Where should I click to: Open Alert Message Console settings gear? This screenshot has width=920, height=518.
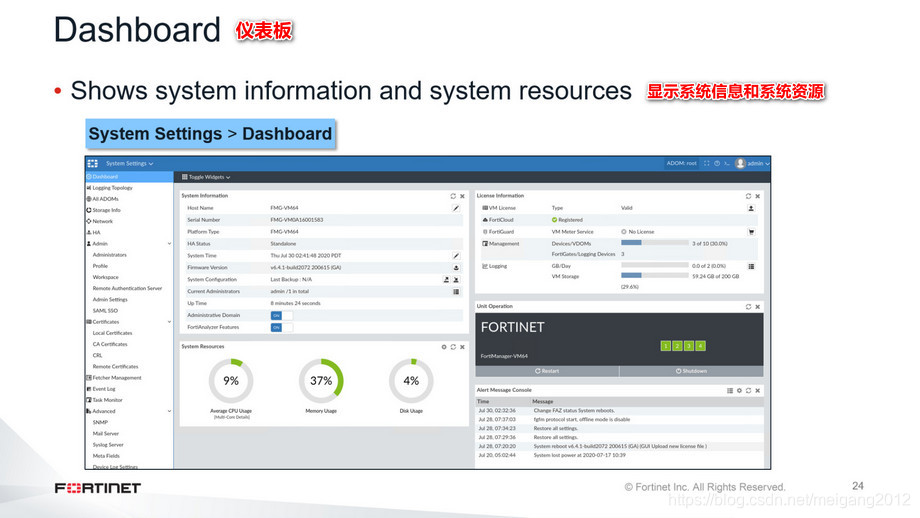pyautogui.click(x=739, y=390)
